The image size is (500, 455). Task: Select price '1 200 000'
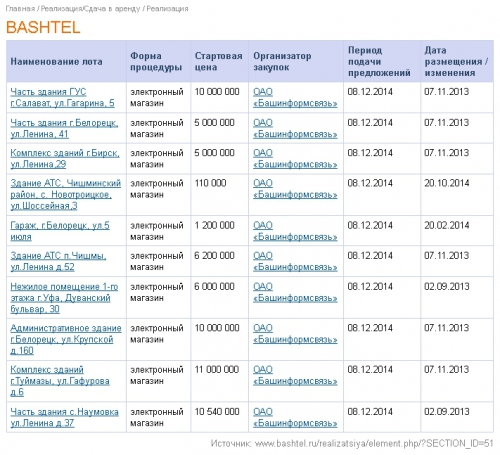[x=215, y=226]
